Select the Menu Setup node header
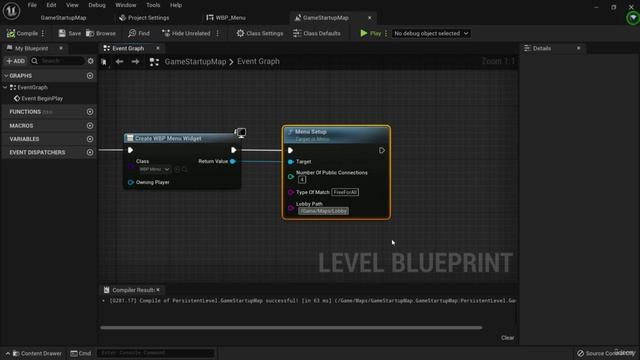Image resolution: width=640 pixels, height=360 pixels. coord(336,135)
